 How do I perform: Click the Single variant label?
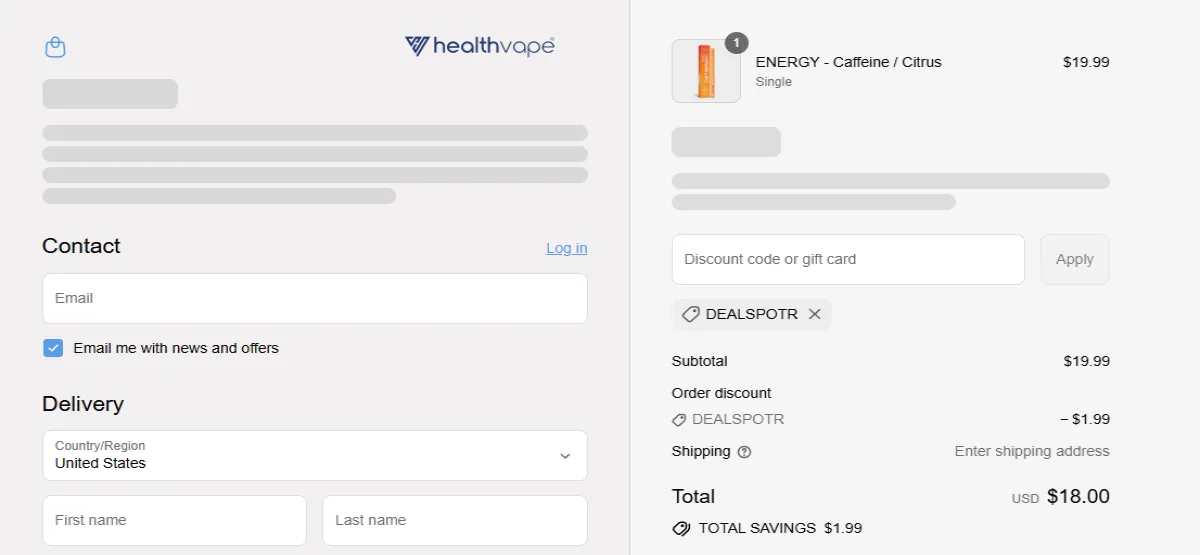[x=774, y=82]
